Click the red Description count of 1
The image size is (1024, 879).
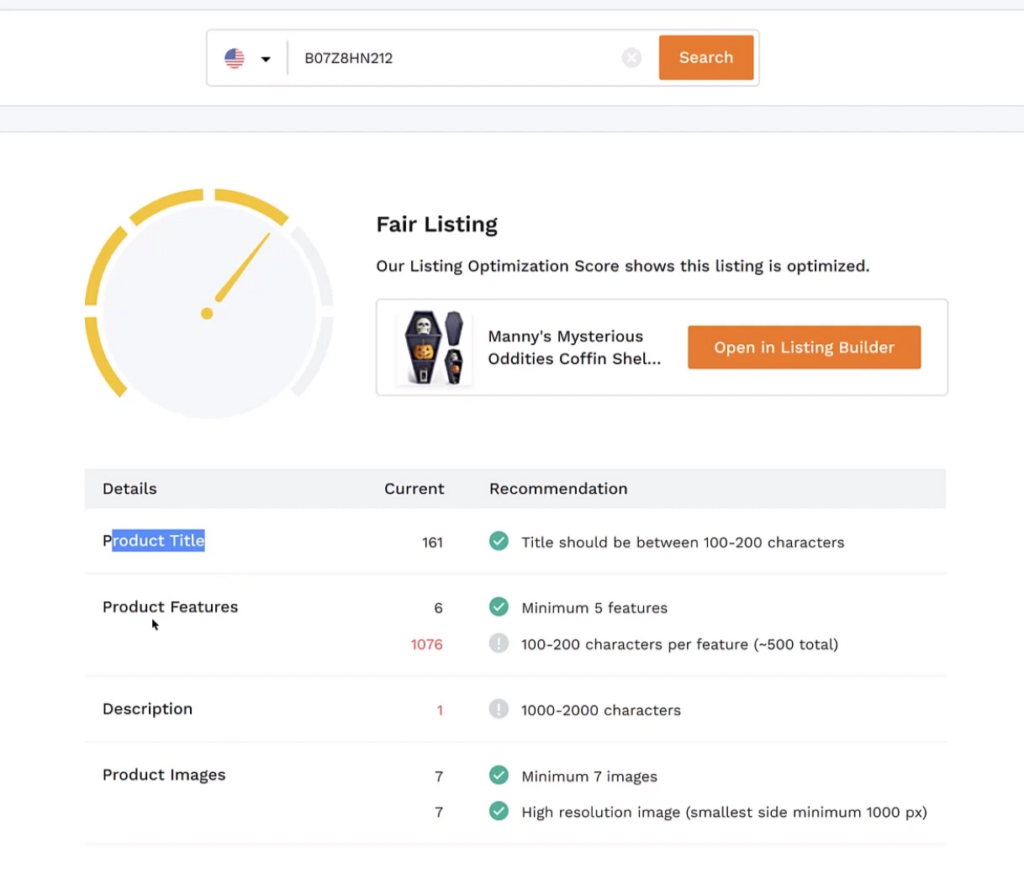coord(440,711)
